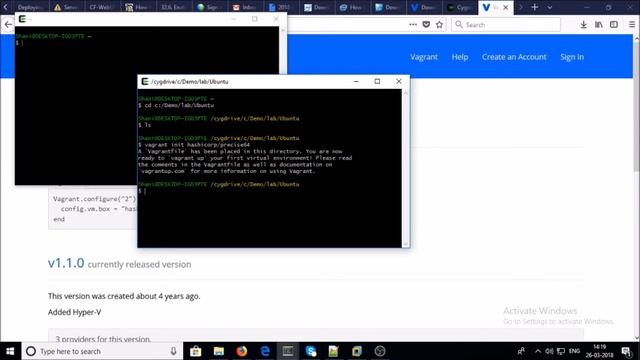The image size is (640, 360).
Task: Show hidden system tray icons chevron
Action: point(538,351)
